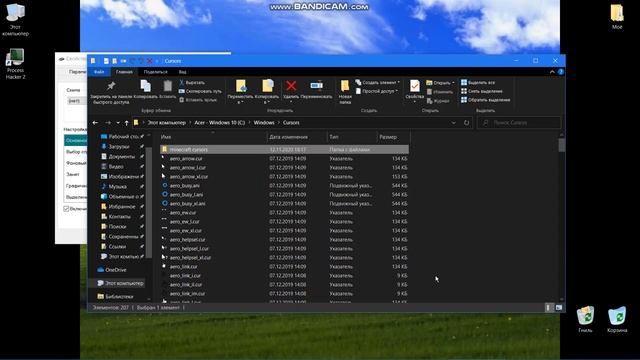Click the Up one level arrow
This screenshot has width=640, height=360.
coord(127,123)
